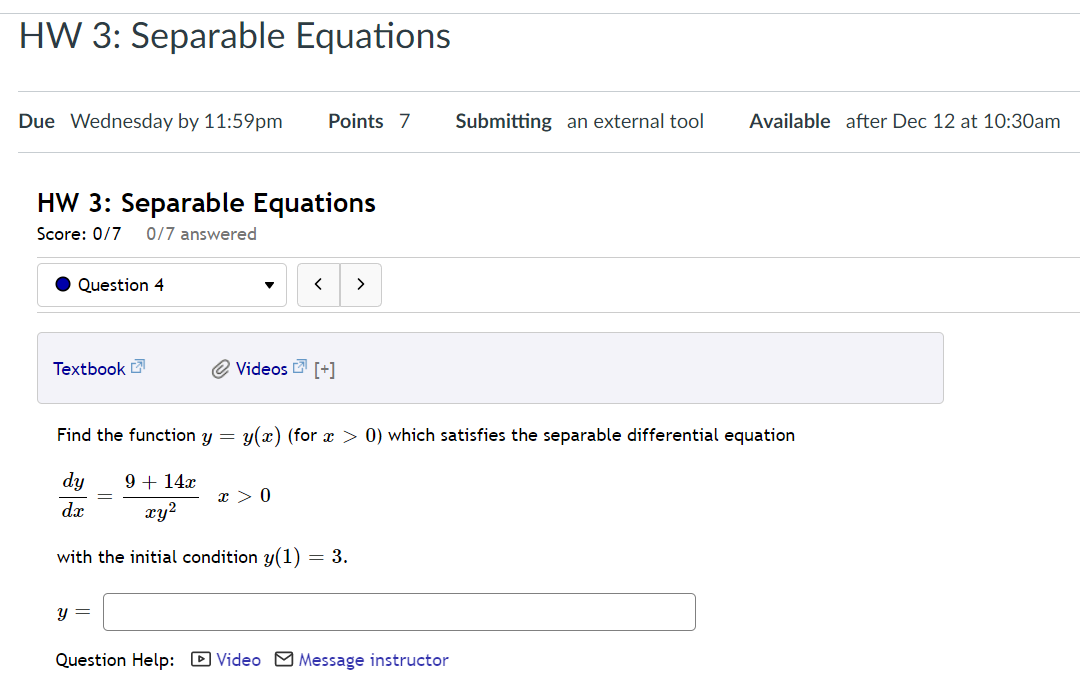
Task: Click the external-link icon next to Textbook
Action: [138, 367]
